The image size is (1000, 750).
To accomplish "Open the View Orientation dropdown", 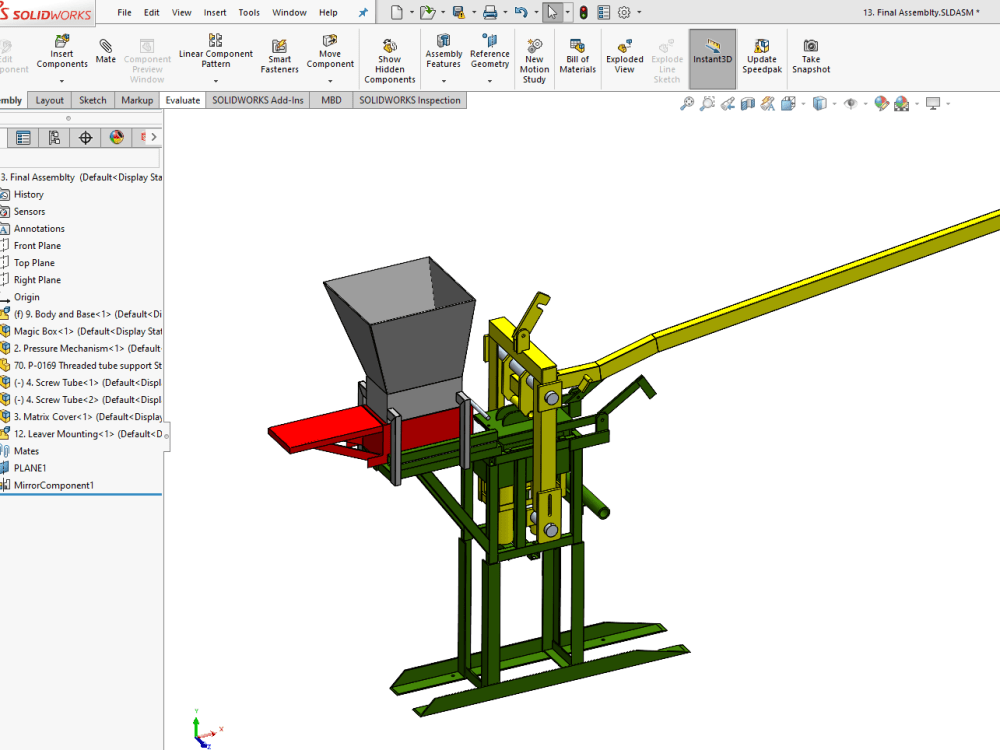I will point(800,103).
